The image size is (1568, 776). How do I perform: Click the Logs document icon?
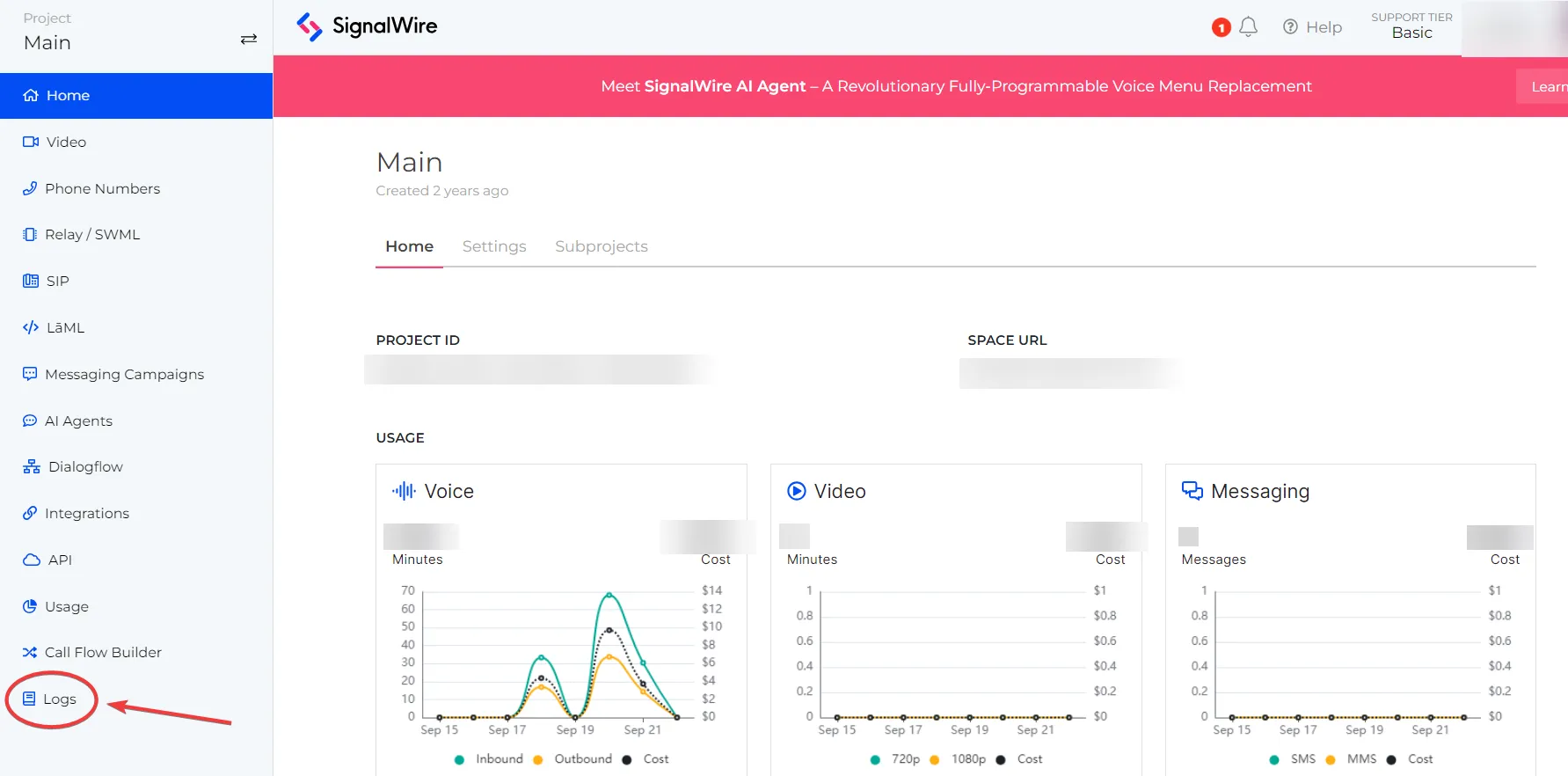click(29, 699)
